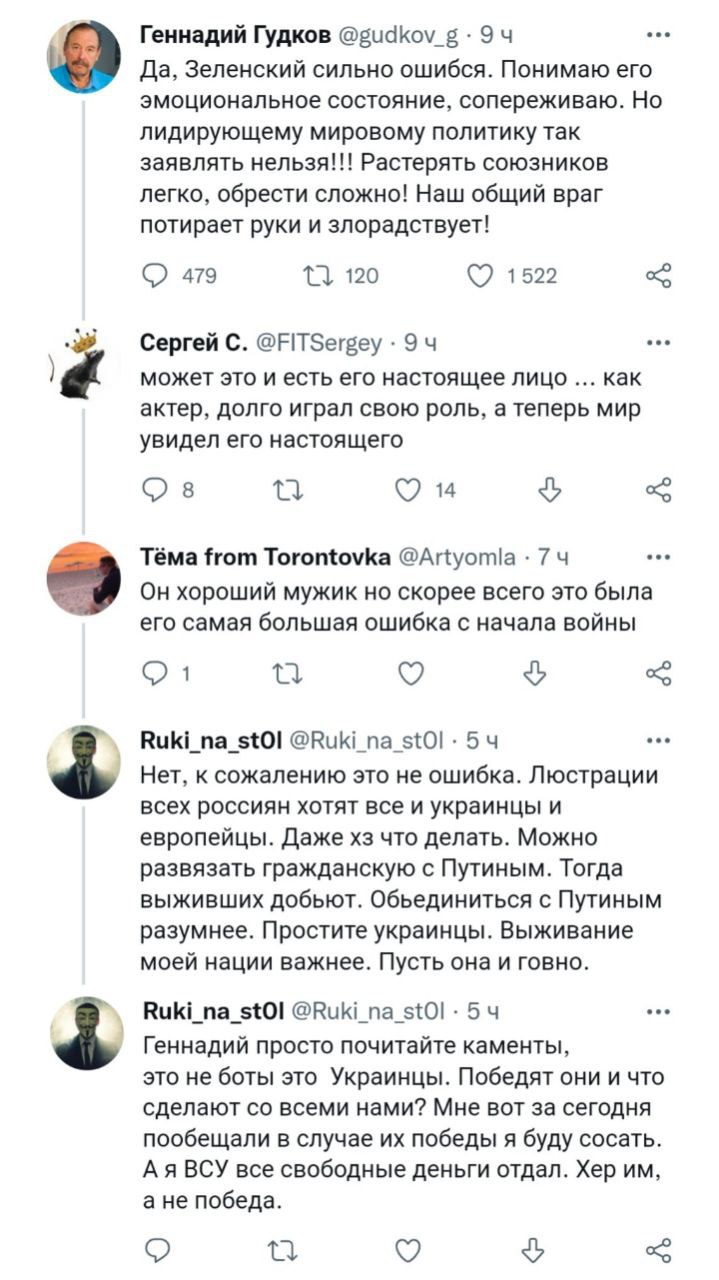Share the last Ruki_na_st0l tweet
719x1280 pixels.
point(658,1248)
